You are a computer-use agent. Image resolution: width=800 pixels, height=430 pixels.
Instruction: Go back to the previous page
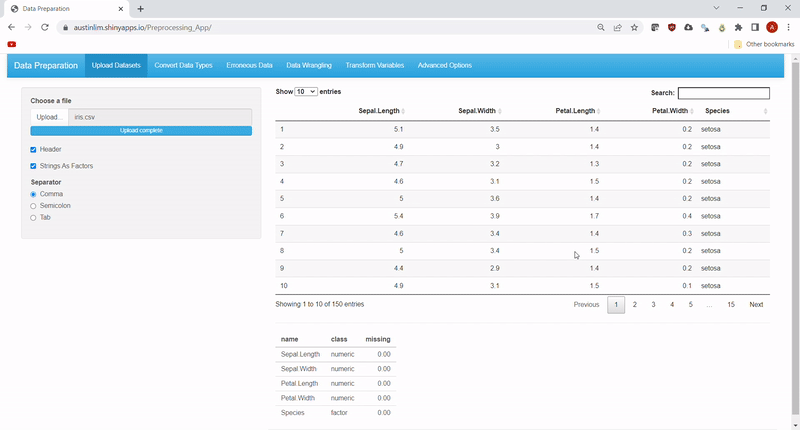(11, 28)
